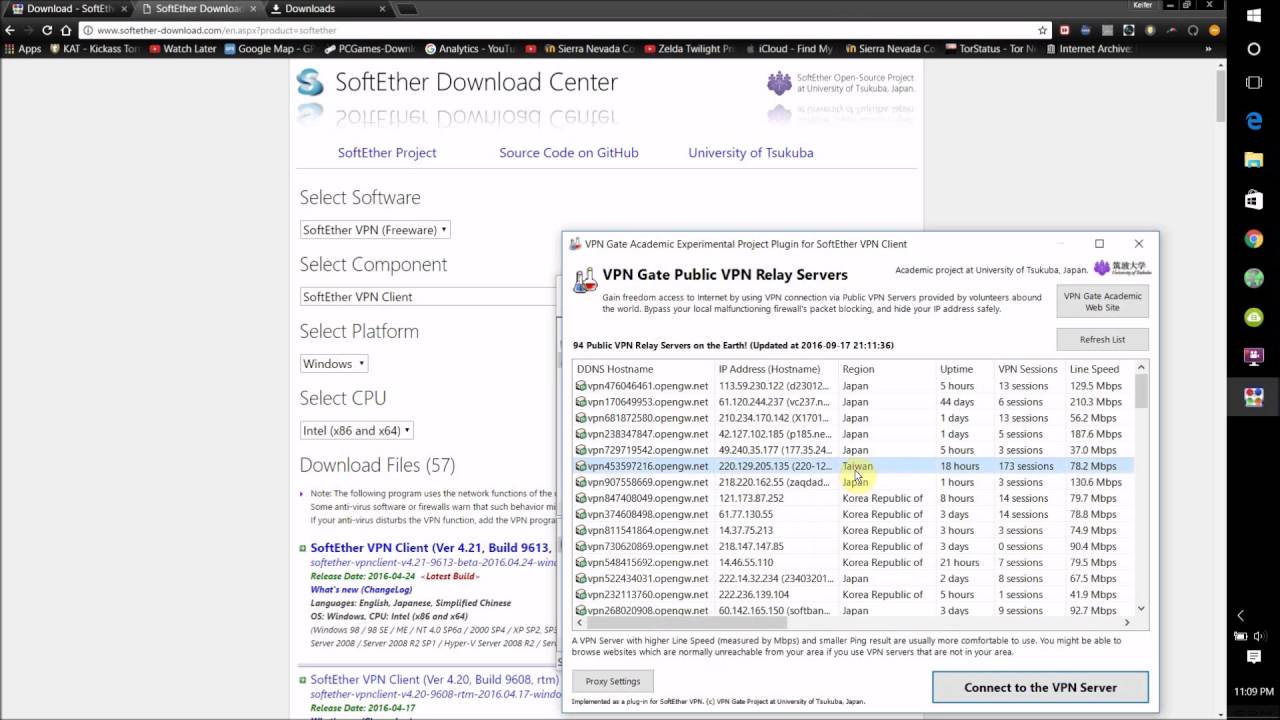Viewport: 1280px width, 720px height.
Task: Go to Chrome home page icon
Action: click(66, 30)
